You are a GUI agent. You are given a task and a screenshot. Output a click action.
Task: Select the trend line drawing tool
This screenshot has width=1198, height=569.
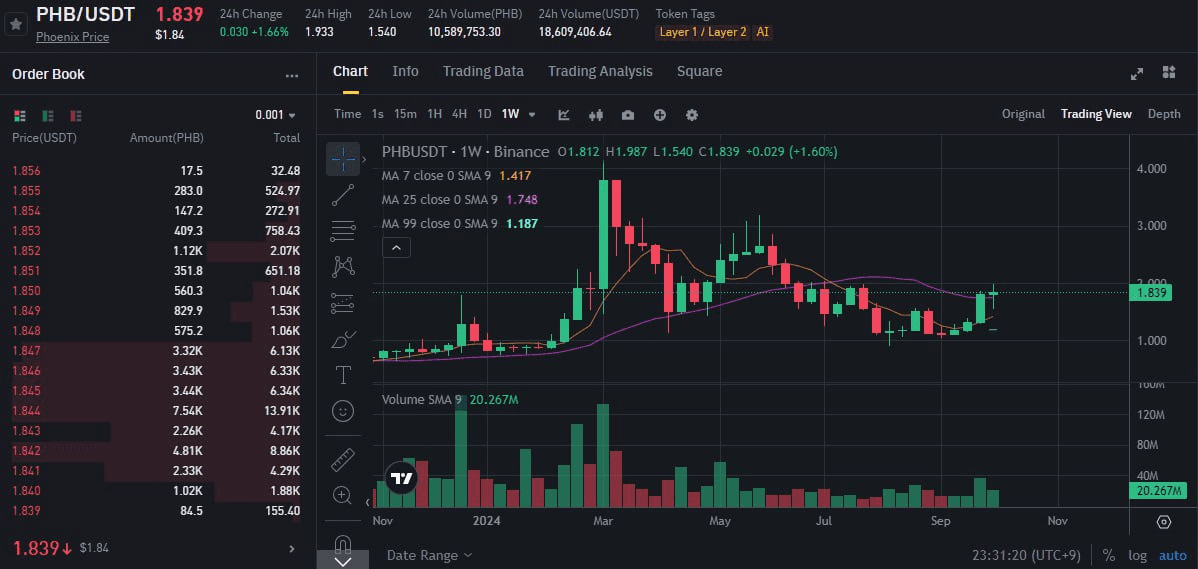point(343,194)
